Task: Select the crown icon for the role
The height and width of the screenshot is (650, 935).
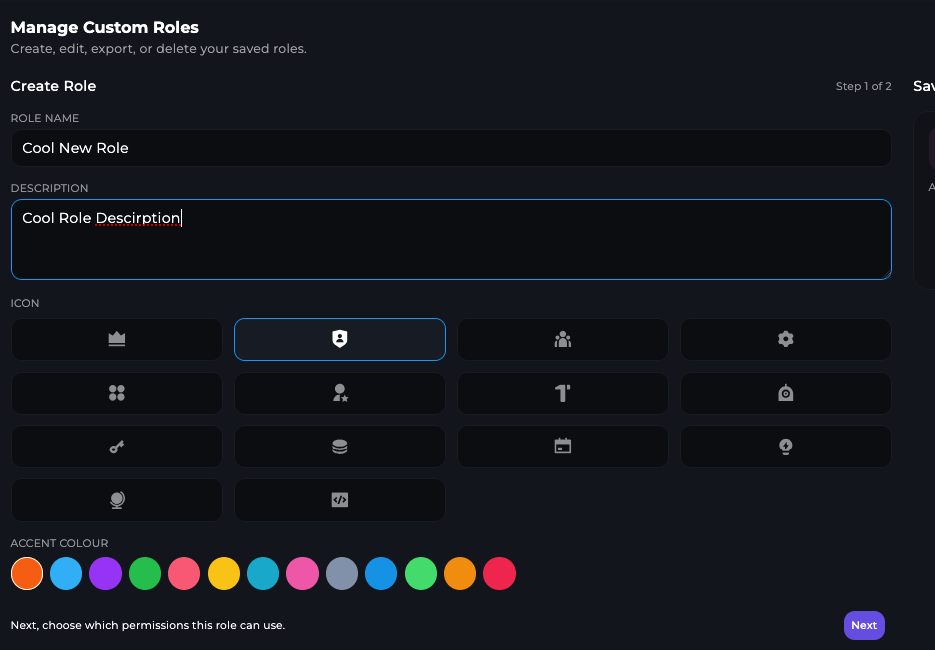Action: click(116, 339)
